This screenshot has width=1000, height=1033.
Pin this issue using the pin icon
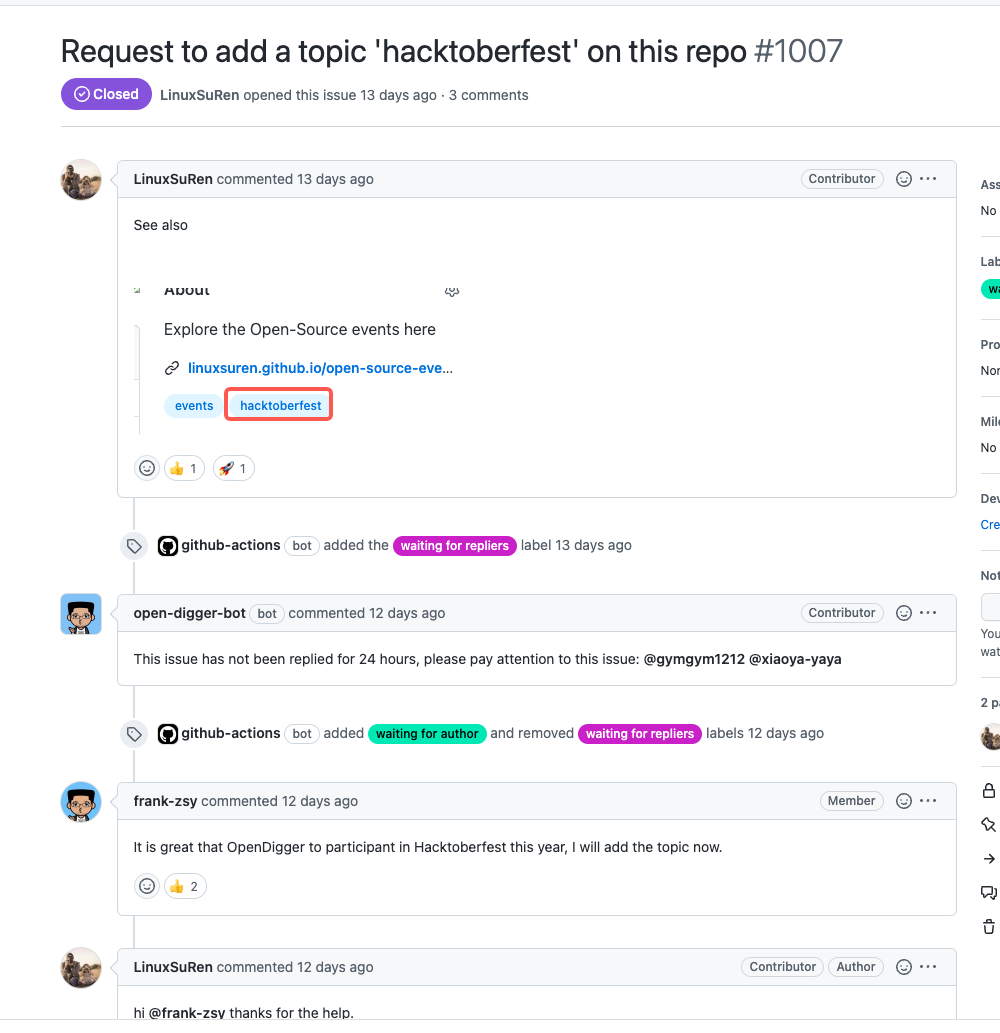click(988, 824)
